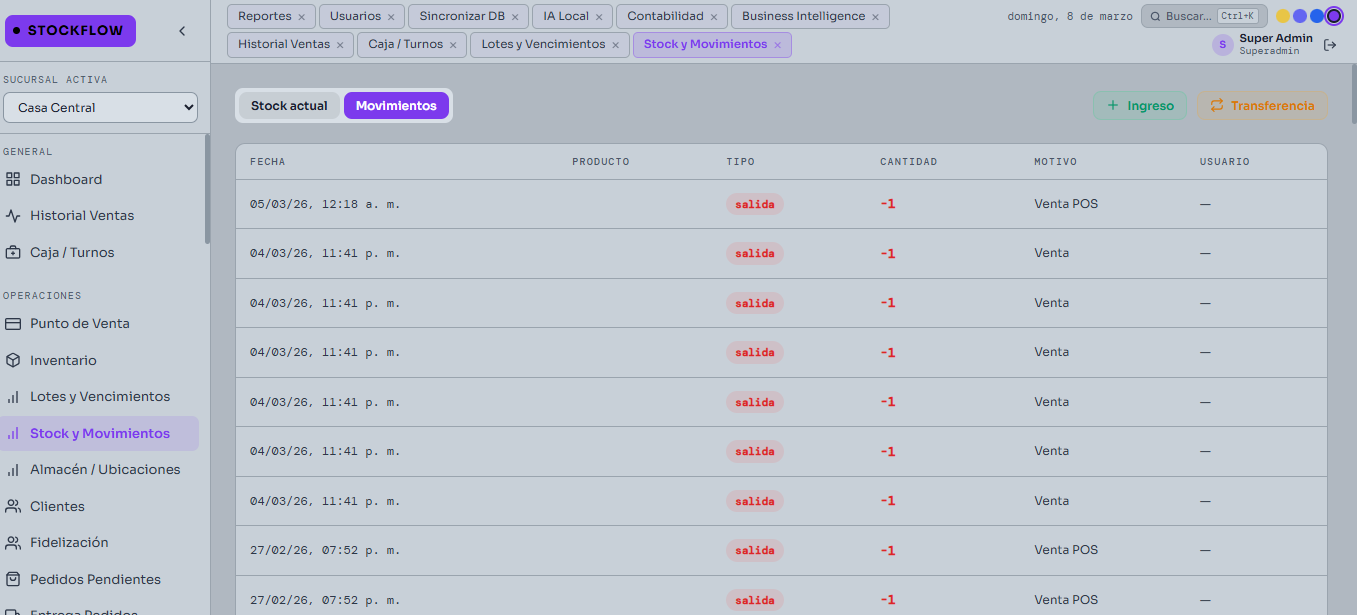1357x615 pixels.
Task: Open Historial Ventas in the sidebar
Action: point(81,216)
